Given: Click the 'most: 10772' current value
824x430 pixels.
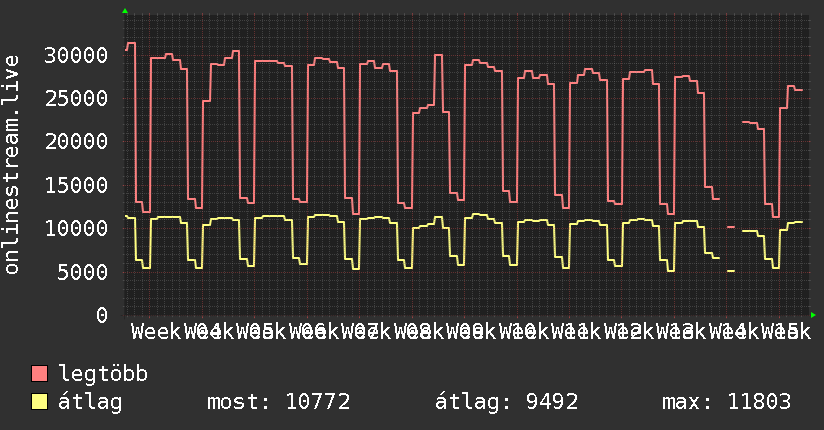Looking at the screenshot, I should [279, 402].
